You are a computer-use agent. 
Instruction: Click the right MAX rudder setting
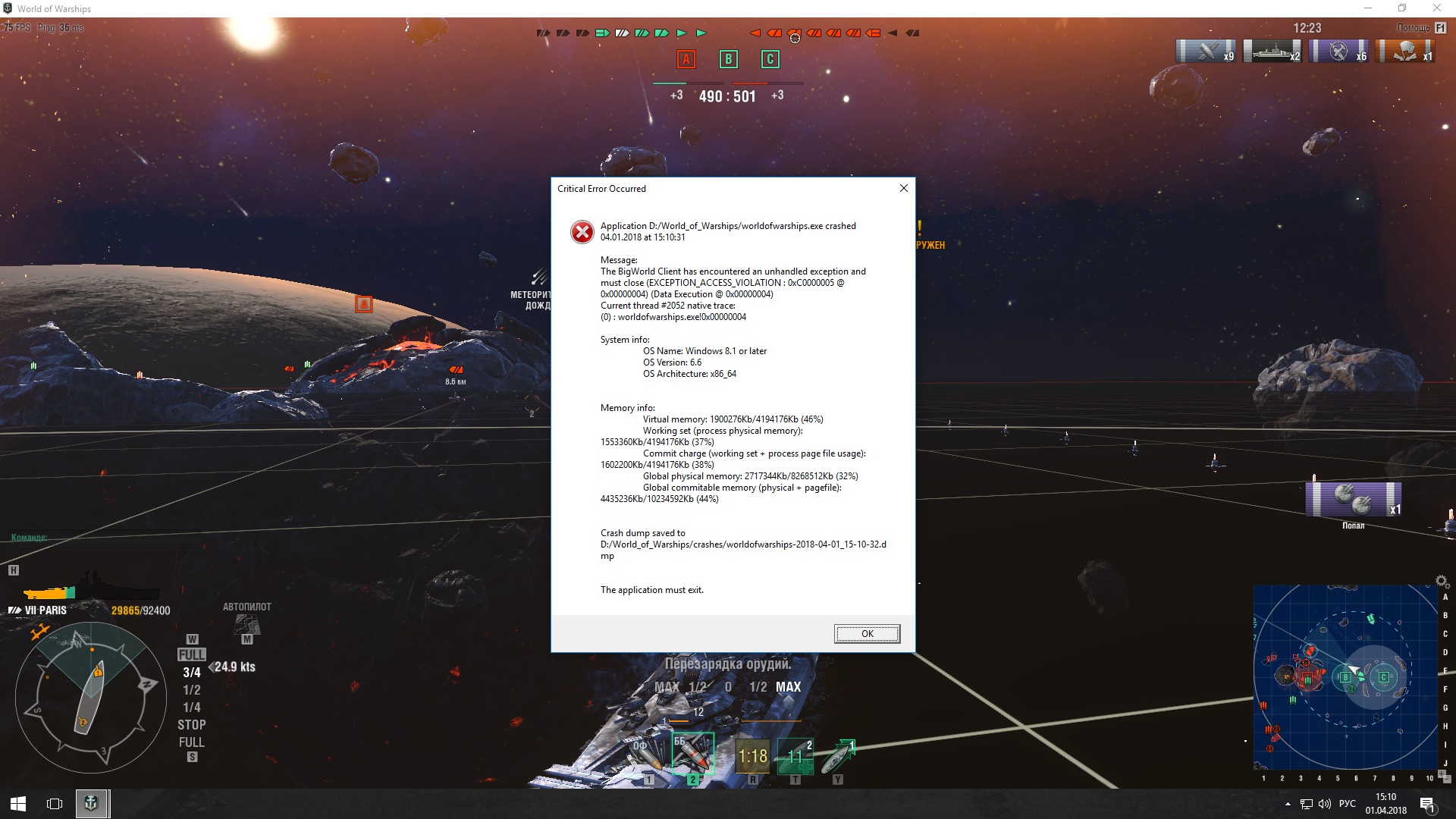point(788,687)
